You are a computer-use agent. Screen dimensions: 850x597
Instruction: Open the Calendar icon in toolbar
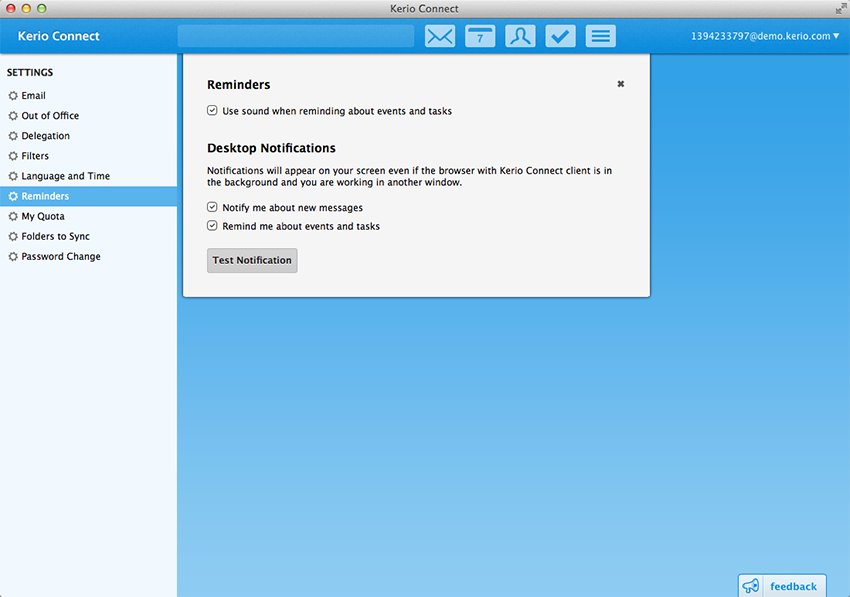pyautogui.click(x=480, y=36)
